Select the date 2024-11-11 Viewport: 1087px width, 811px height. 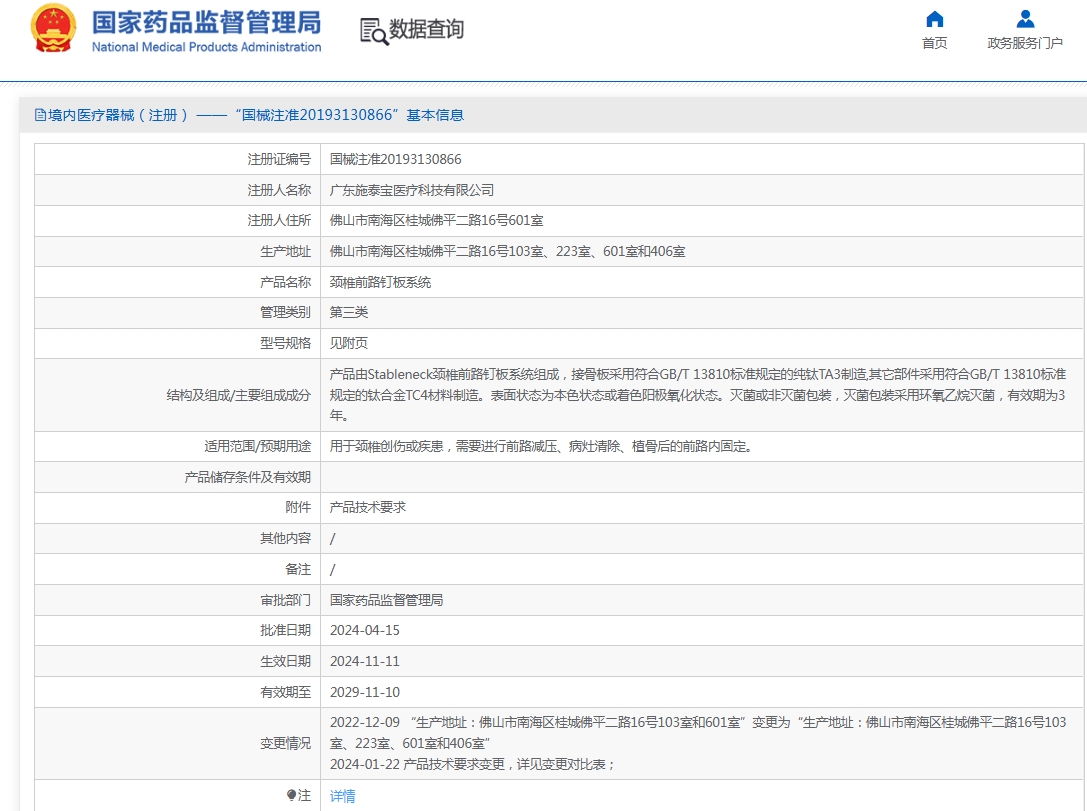365,661
